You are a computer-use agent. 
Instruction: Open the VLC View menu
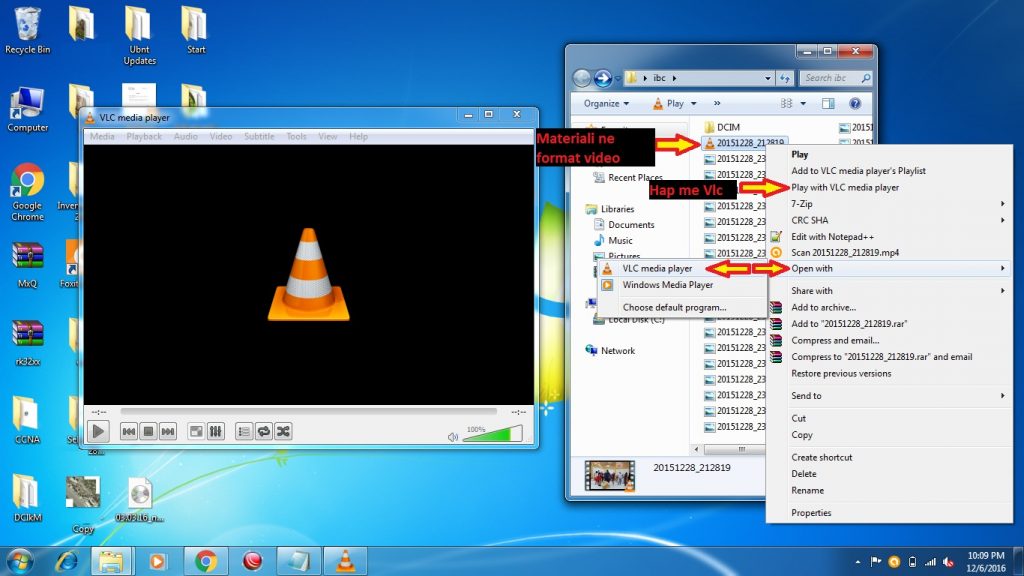328,136
